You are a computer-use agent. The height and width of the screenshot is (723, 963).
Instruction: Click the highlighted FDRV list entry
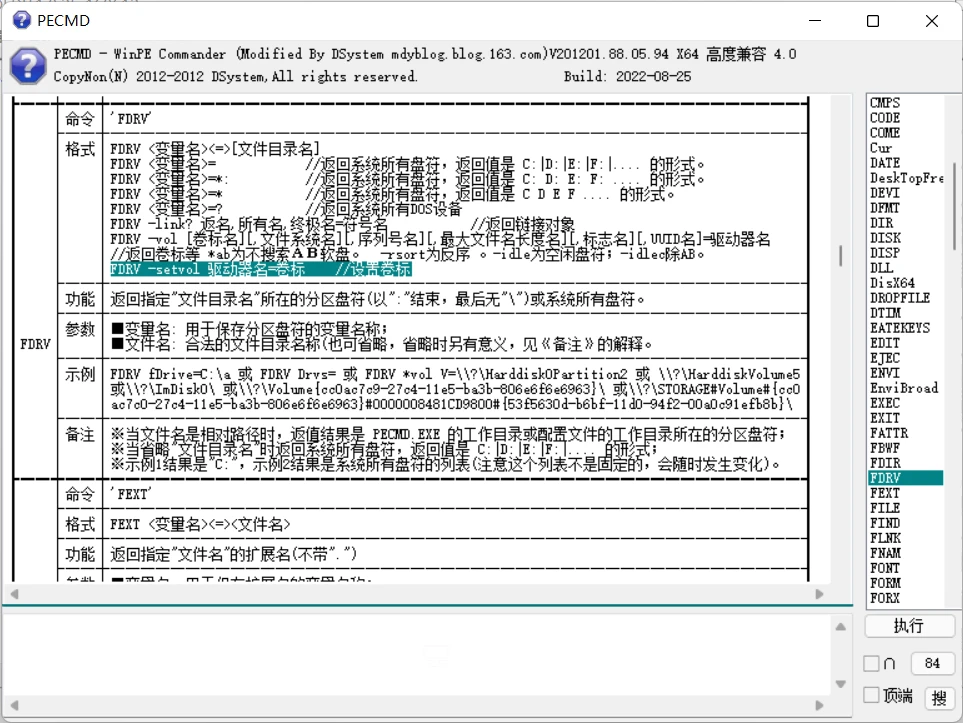pos(906,478)
